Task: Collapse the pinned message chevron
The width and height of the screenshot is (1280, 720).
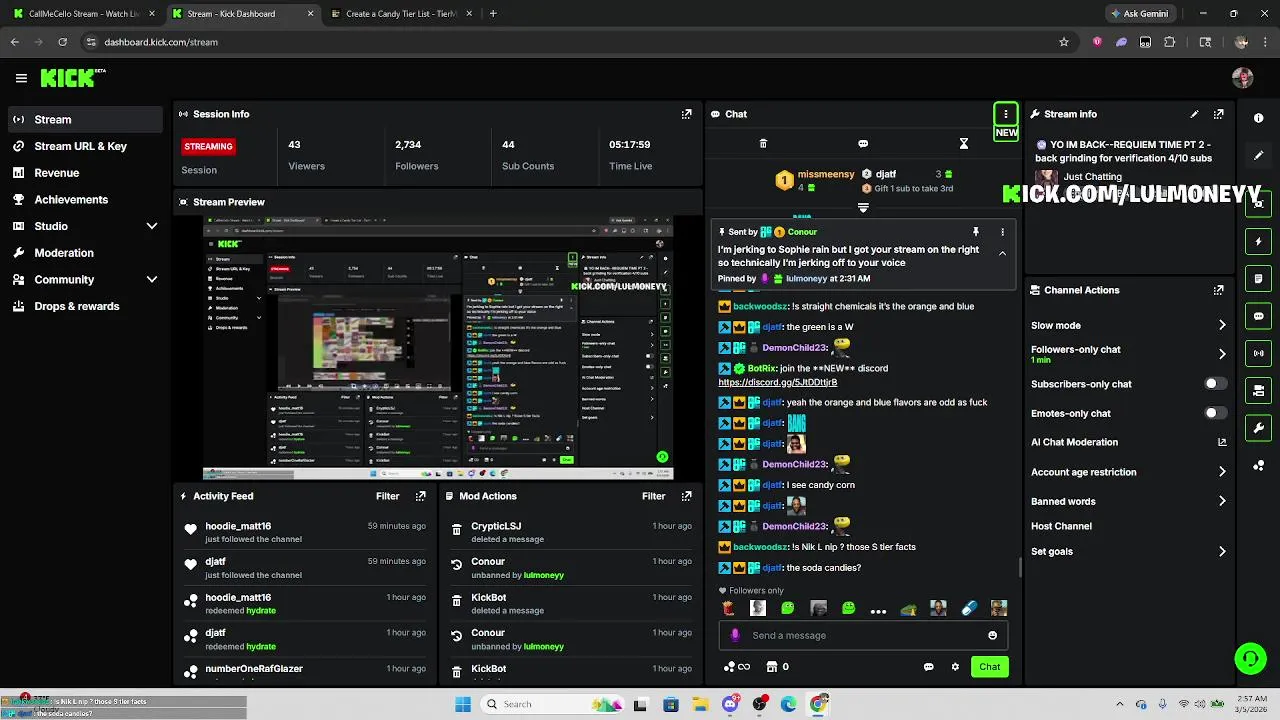Action: pos(1002,253)
